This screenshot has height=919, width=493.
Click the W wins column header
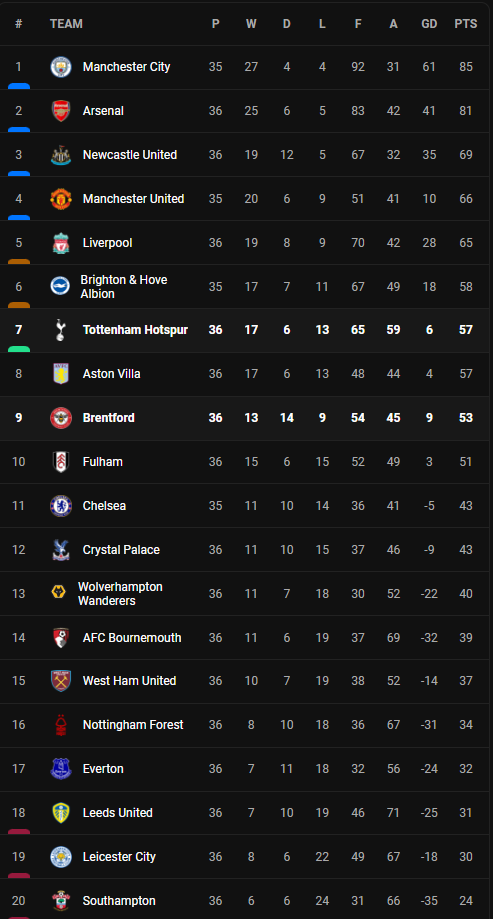click(251, 24)
